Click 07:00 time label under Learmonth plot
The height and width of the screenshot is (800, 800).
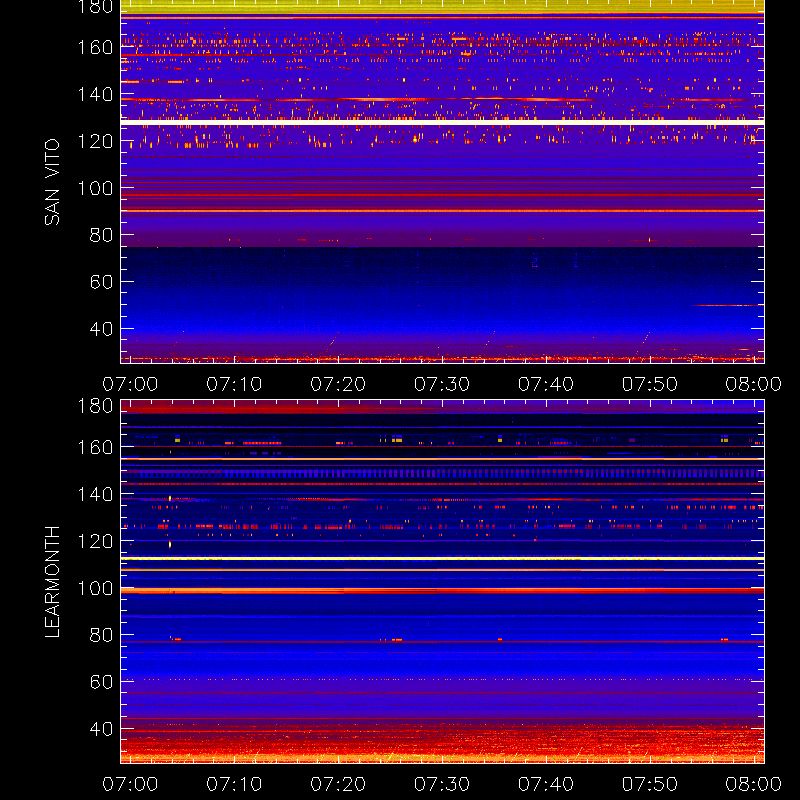pyautogui.click(x=130, y=784)
